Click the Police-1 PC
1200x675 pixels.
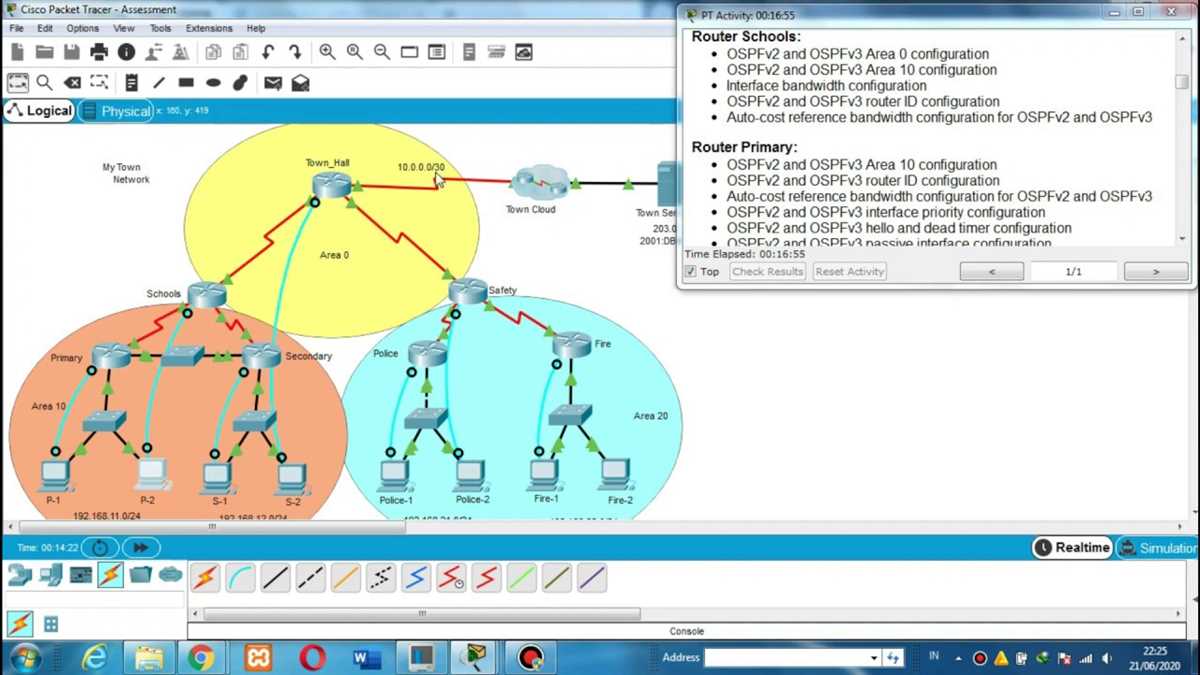(395, 474)
